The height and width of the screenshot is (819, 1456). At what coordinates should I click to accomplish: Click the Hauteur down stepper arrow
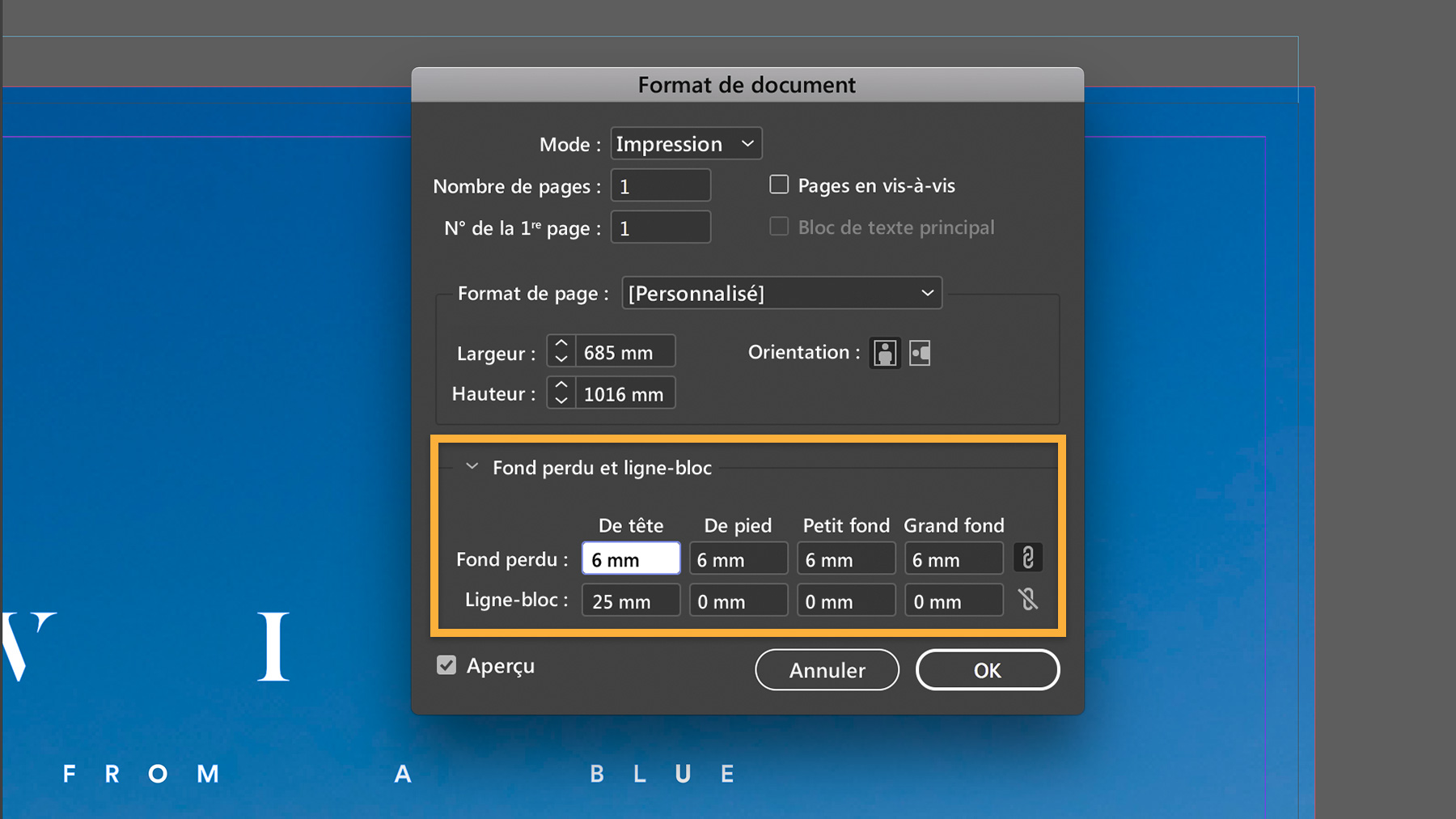click(x=561, y=400)
